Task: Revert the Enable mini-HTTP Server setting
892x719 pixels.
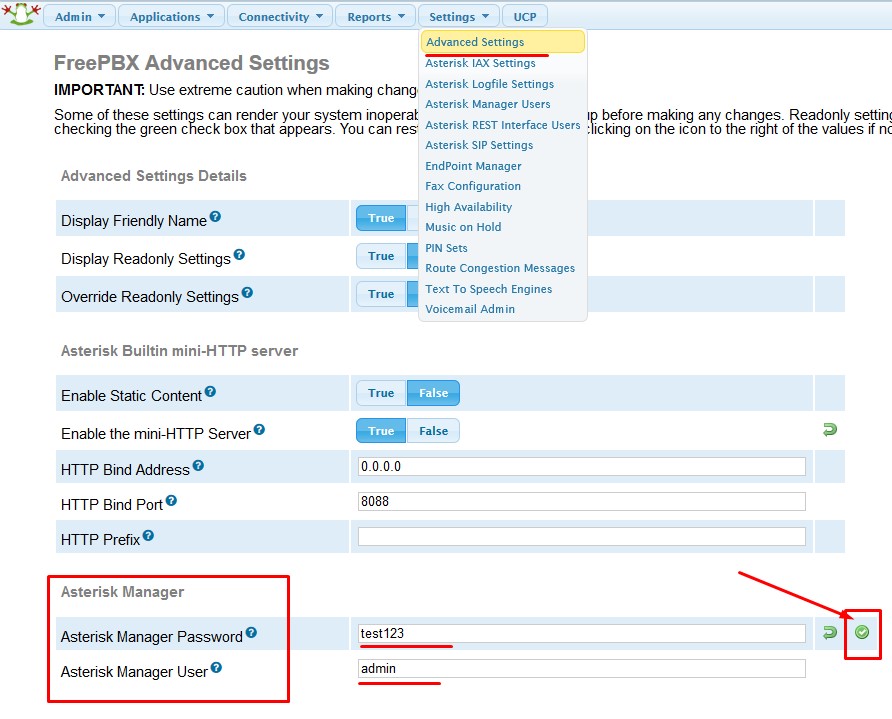Action: 830,430
